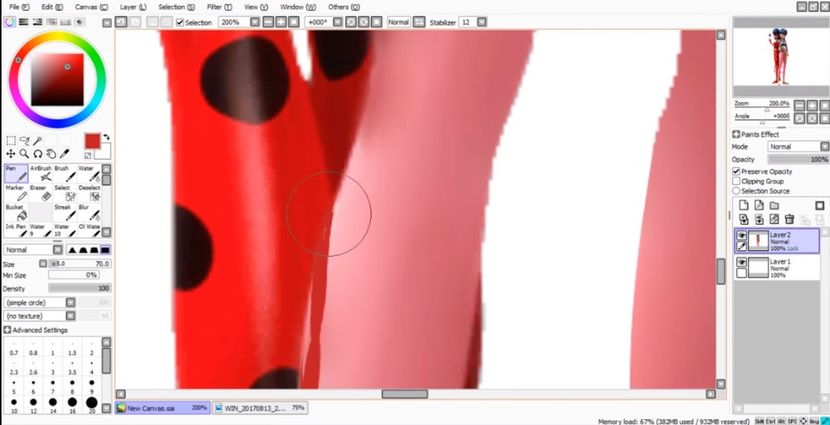Swap foreground and background colors
The image size is (830, 425).
pyautogui.click(x=106, y=137)
